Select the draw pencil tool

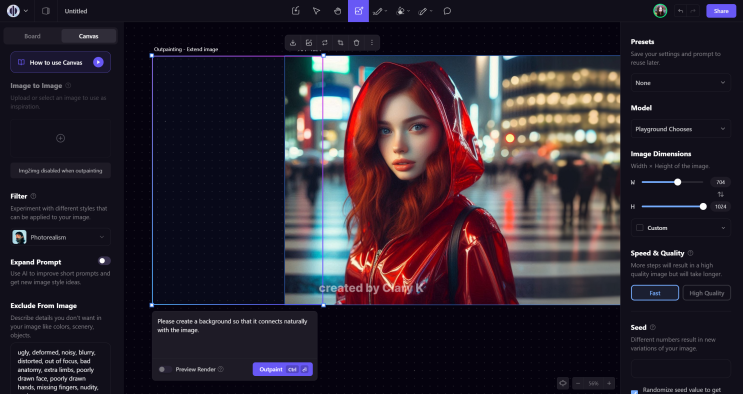point(377,11)
